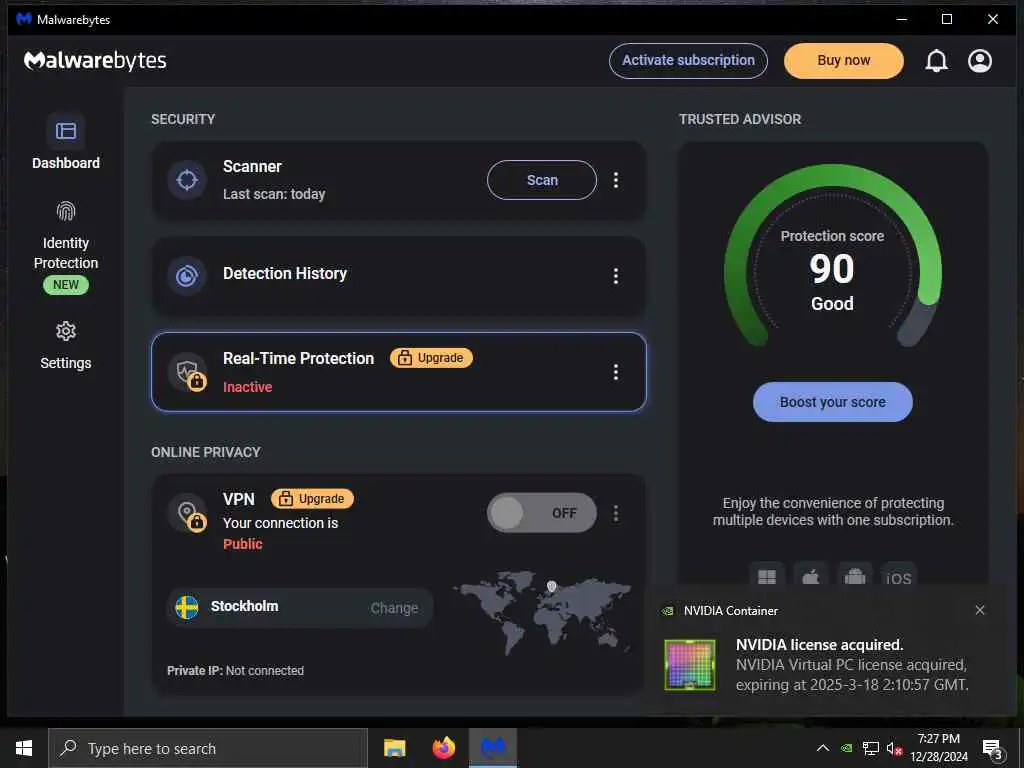The height and width of the screenshot is (768, 1024).
Task: Select the Android platform icon
Action: pyautogui.click(x=855, y=576)
